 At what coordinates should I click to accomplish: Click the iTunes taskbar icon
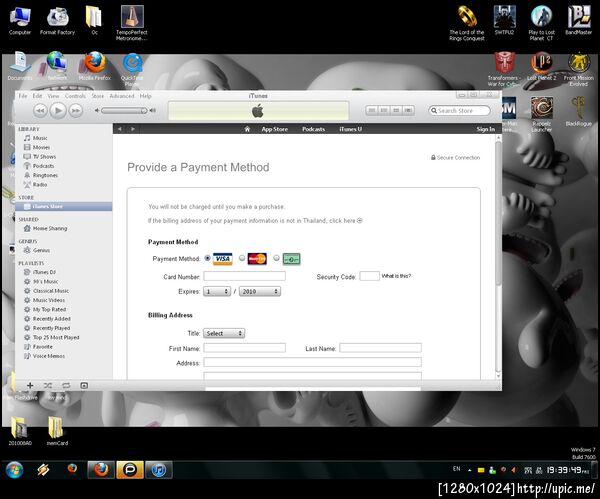[158, 470]
